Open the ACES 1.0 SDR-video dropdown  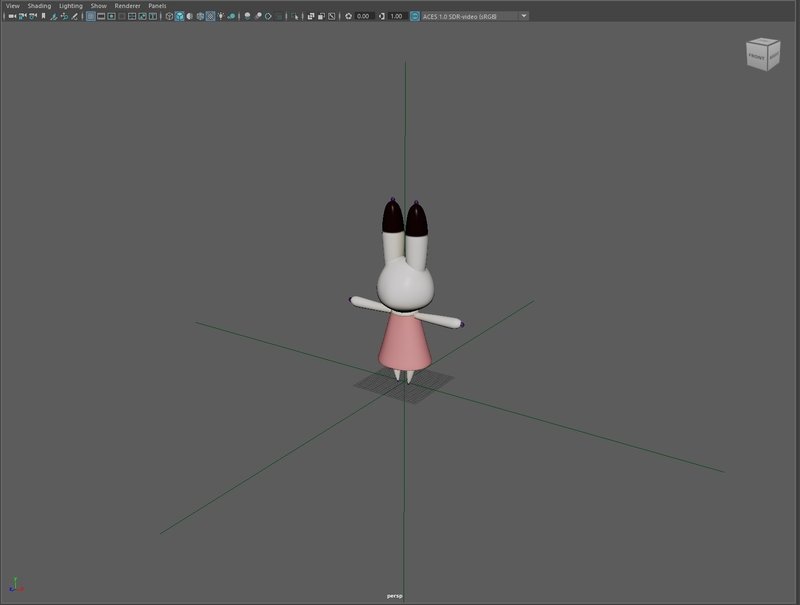click(x=475, y=16)
